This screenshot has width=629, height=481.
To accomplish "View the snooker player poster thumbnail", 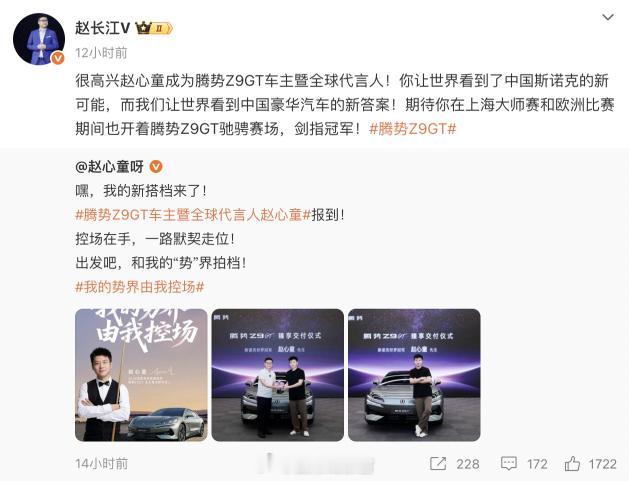I will pos(141,375).
